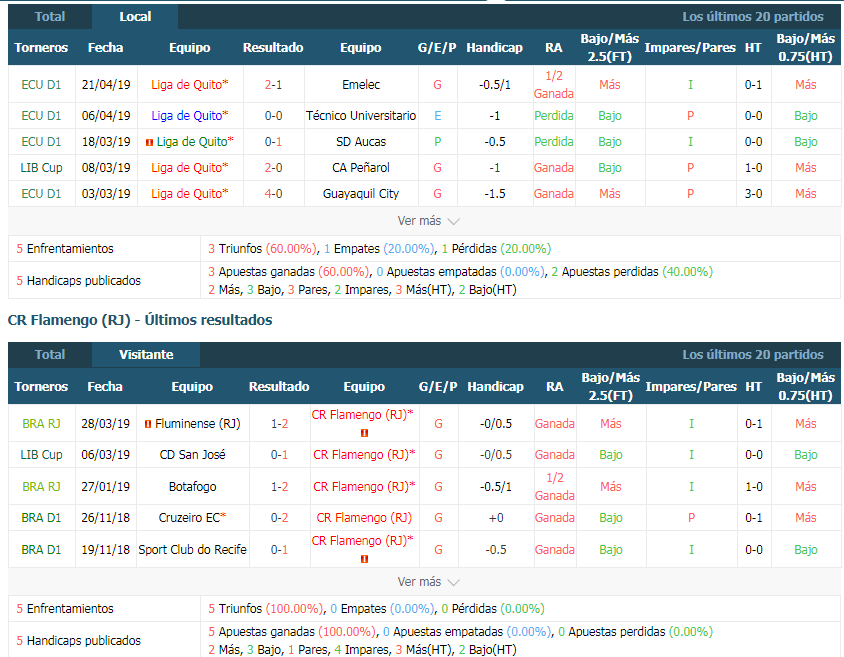Click the blue 'E' draw result indicator
This screenshot has height=657, width=844.
click(438, 116)
